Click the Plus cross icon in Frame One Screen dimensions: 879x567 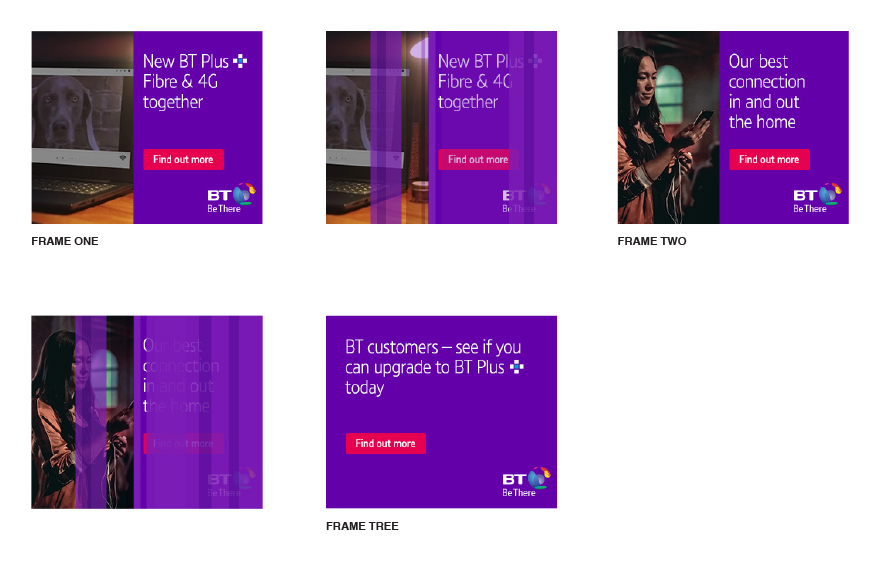(x=240, y=61)
